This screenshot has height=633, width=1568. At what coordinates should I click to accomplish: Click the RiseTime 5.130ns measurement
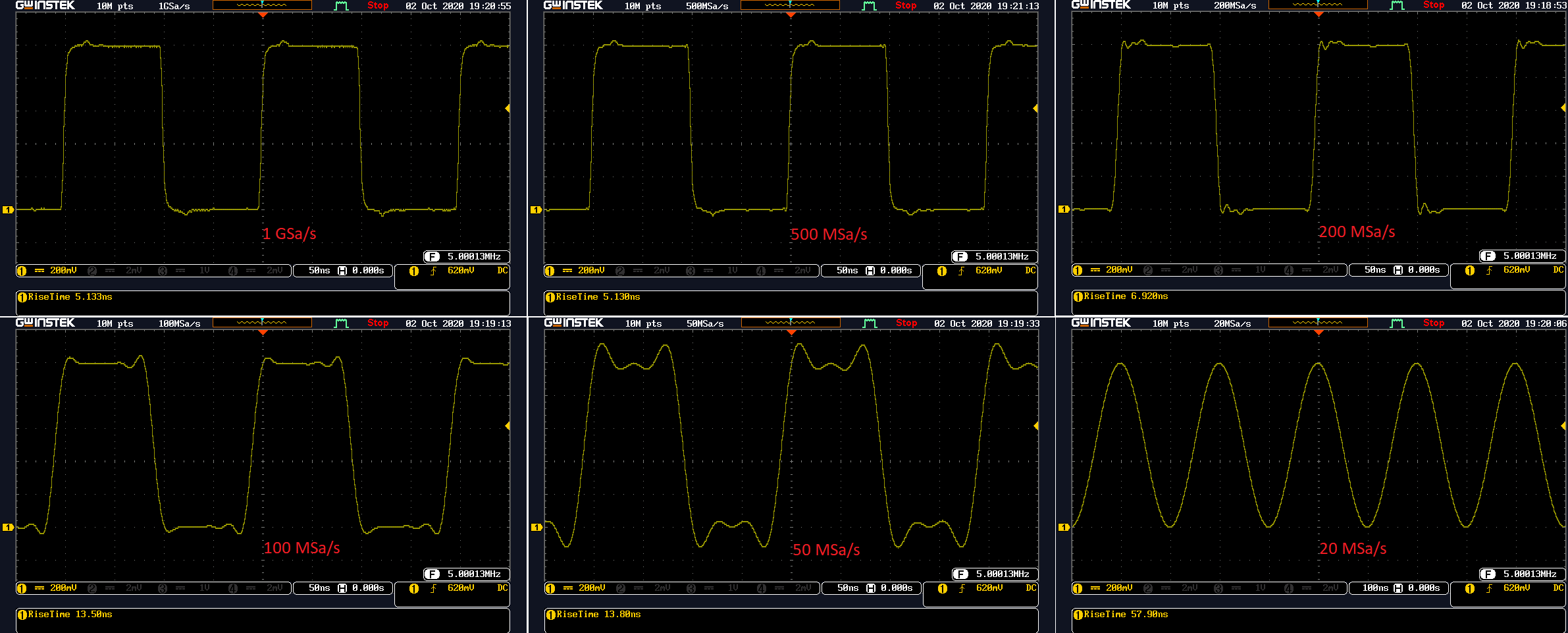click(598, 297)
